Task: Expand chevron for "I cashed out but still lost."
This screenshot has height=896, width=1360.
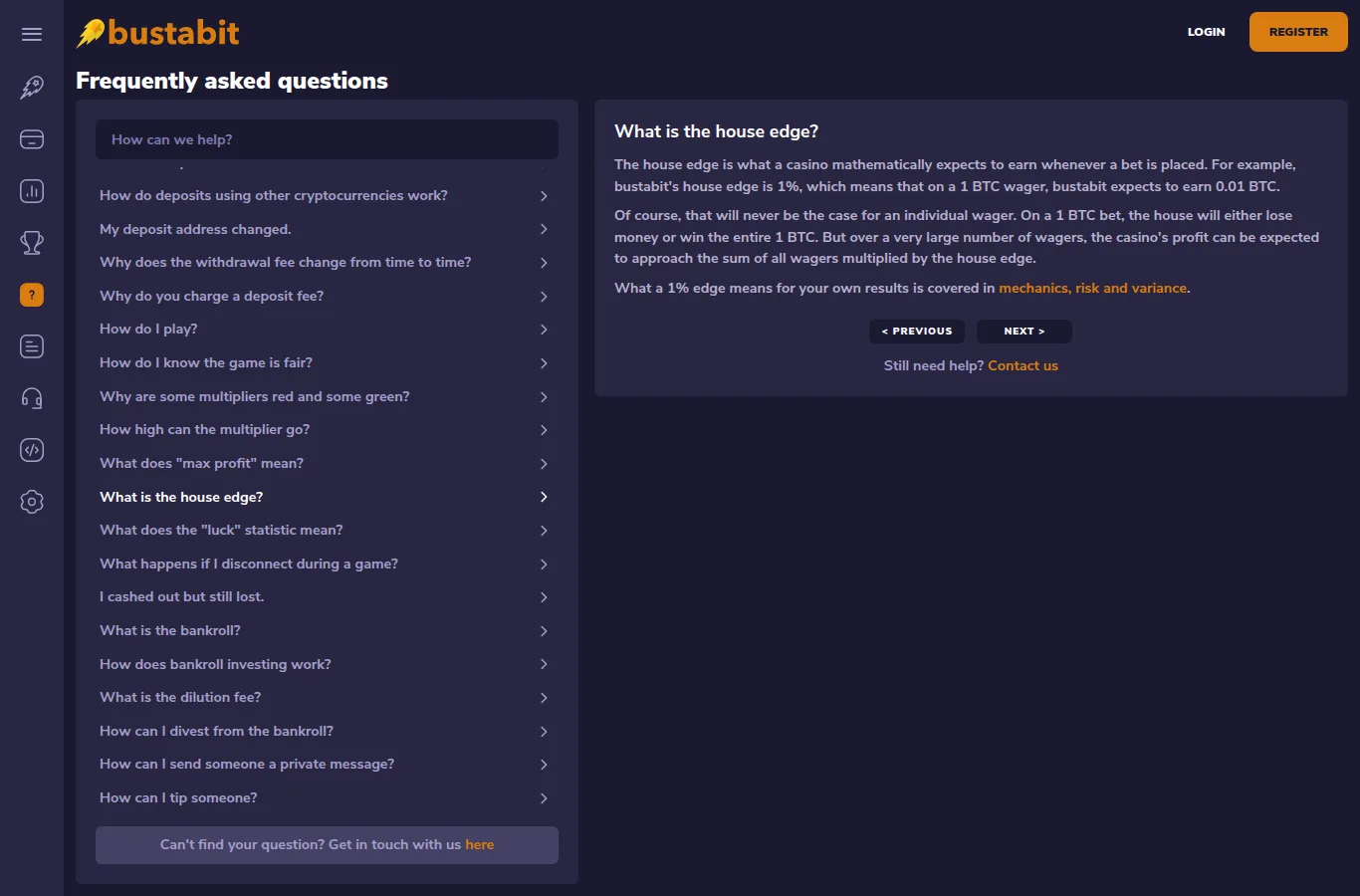Action: point(544,597)
